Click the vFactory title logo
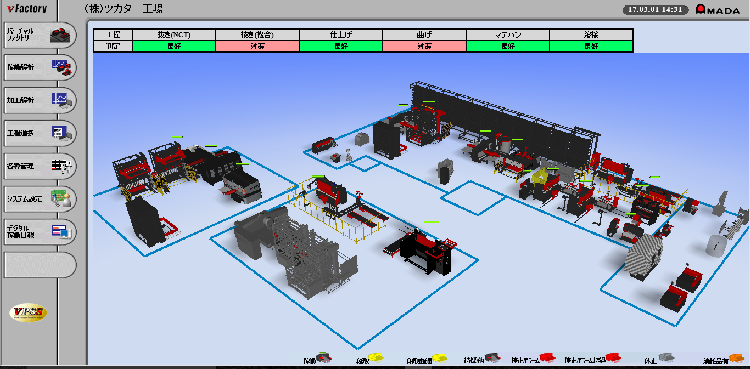Viewport: 750px width, 369px height. [x=27, y=9]
